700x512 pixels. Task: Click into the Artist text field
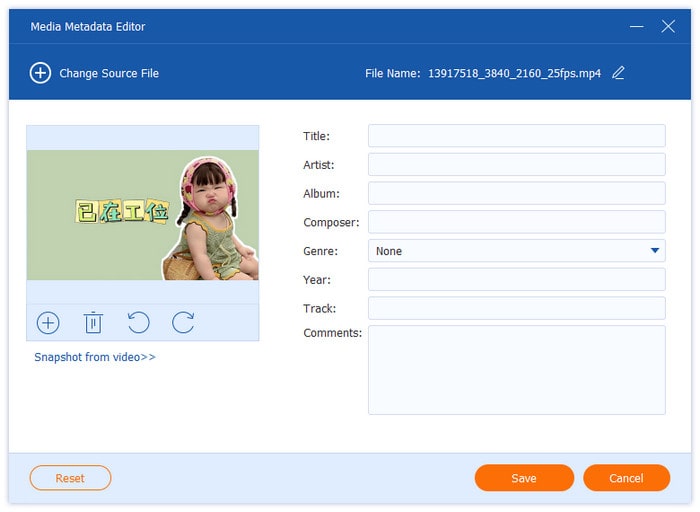click(516, 165)
